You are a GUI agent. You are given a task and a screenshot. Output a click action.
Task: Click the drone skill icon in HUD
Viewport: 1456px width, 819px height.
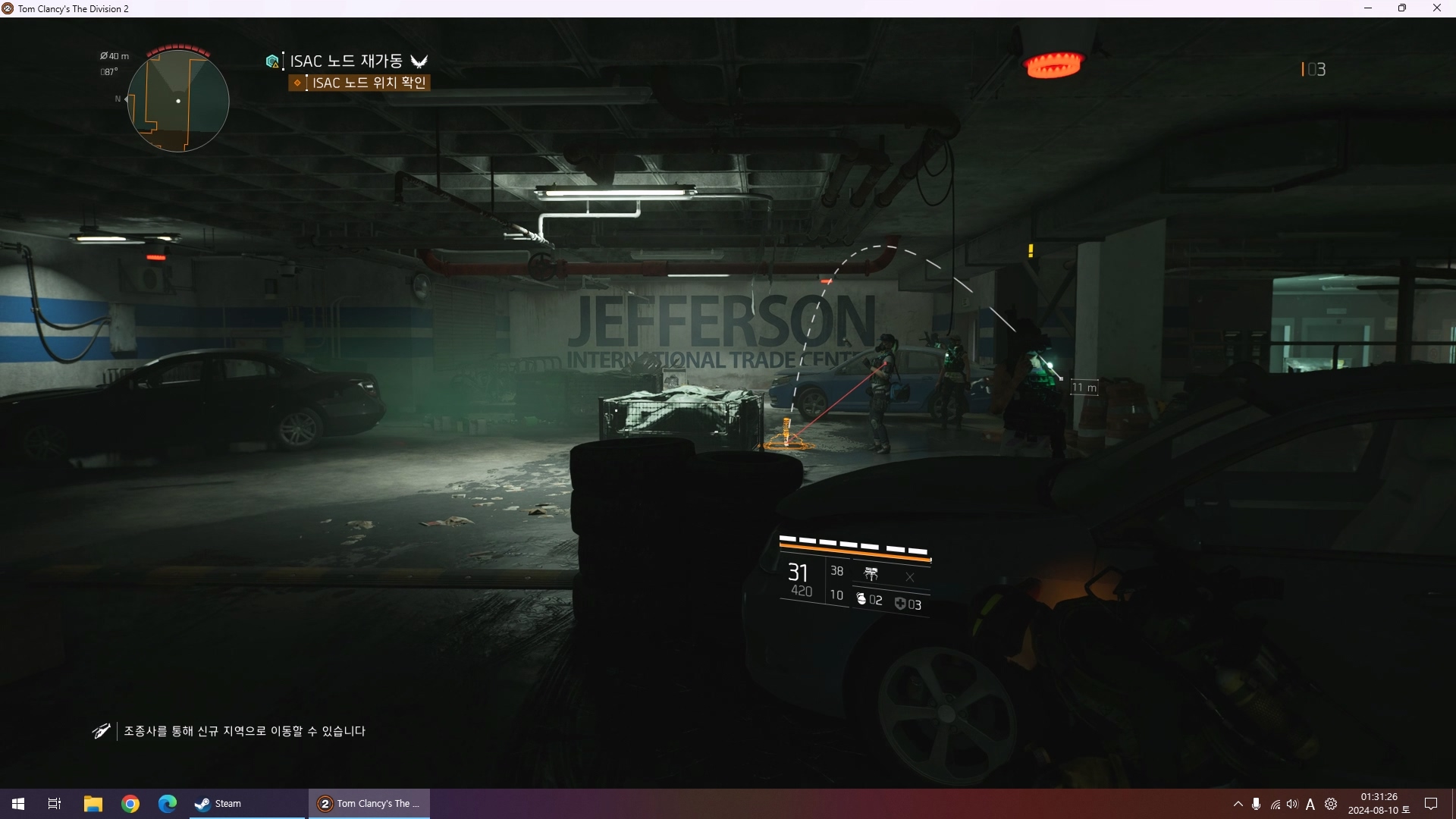pyautogui.click(x=871, y=574)
